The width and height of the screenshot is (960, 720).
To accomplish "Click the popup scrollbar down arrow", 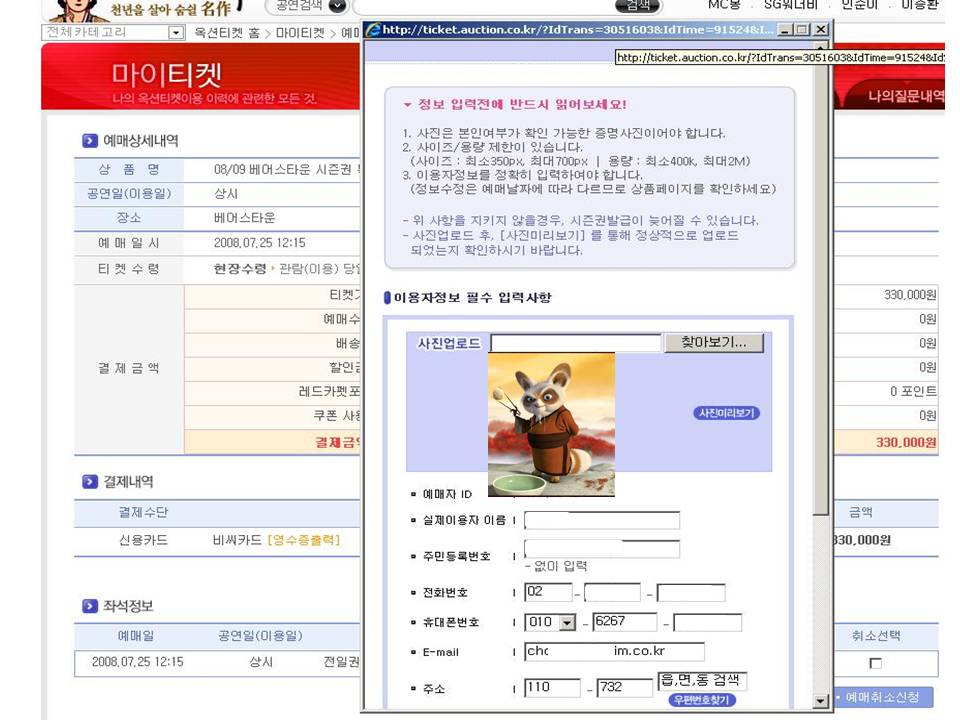I will (820, 701).
